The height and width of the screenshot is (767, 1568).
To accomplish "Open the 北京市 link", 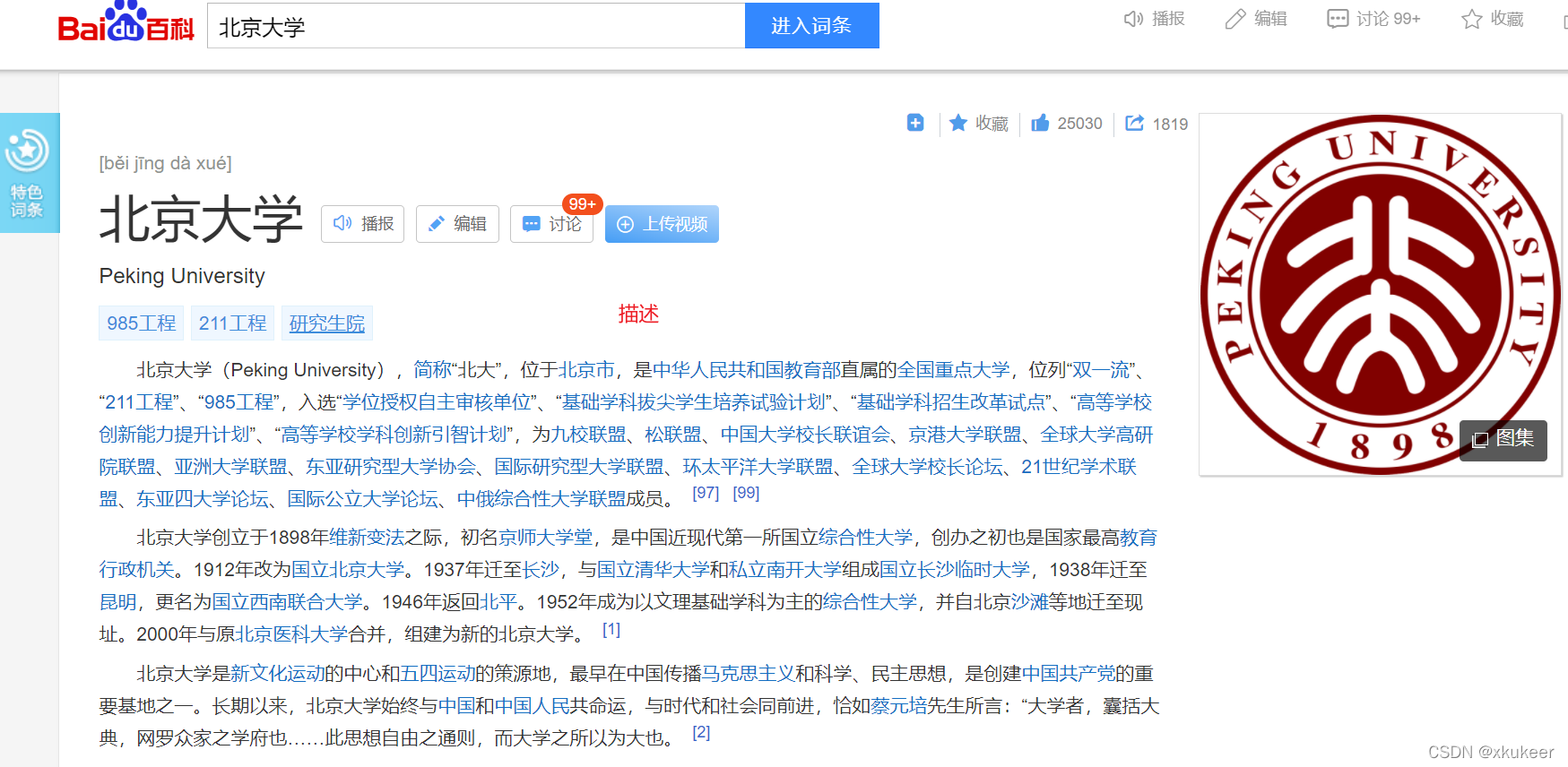I will [586, 370].
